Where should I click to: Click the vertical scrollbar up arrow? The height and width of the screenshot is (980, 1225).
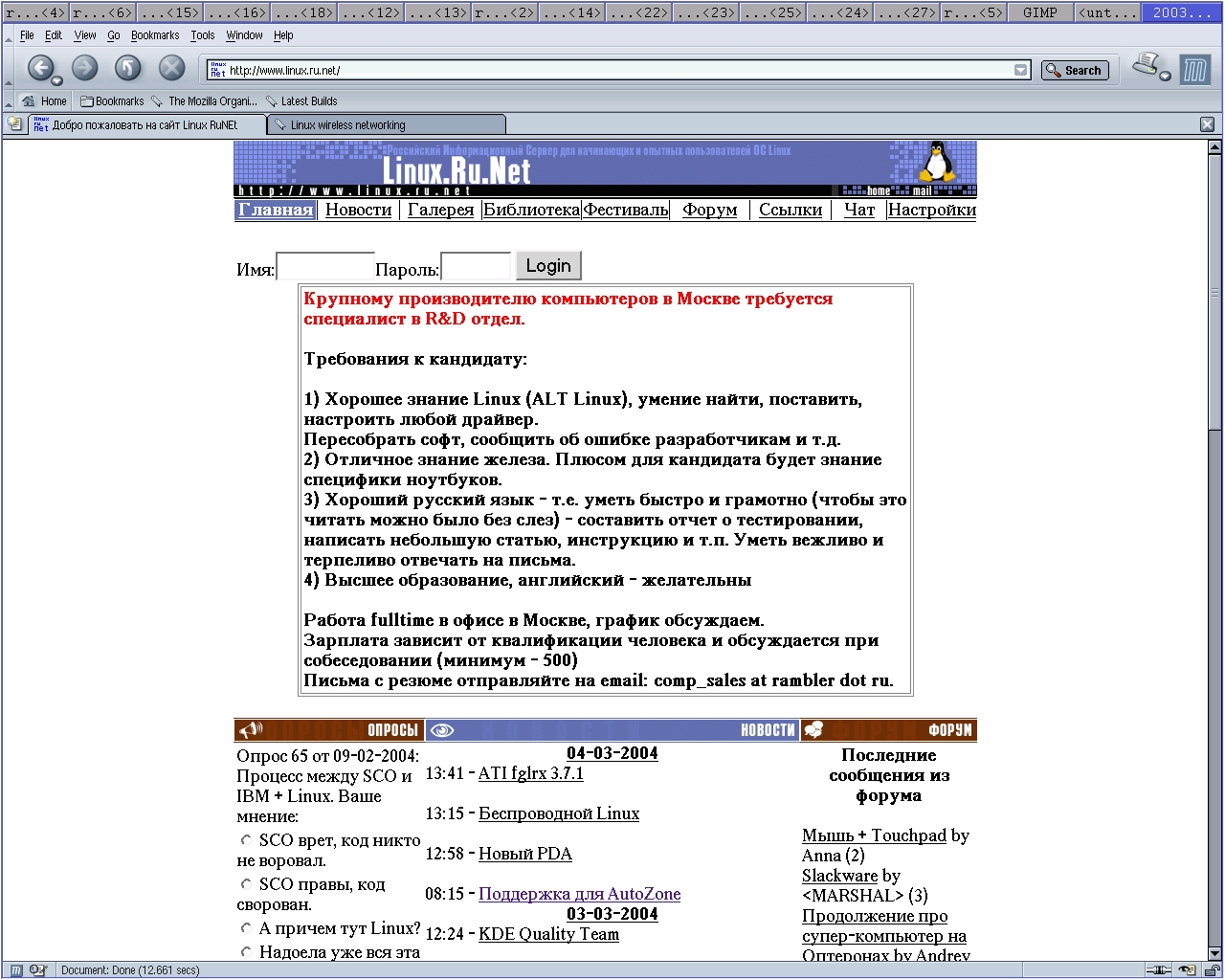coord(1214,147)
